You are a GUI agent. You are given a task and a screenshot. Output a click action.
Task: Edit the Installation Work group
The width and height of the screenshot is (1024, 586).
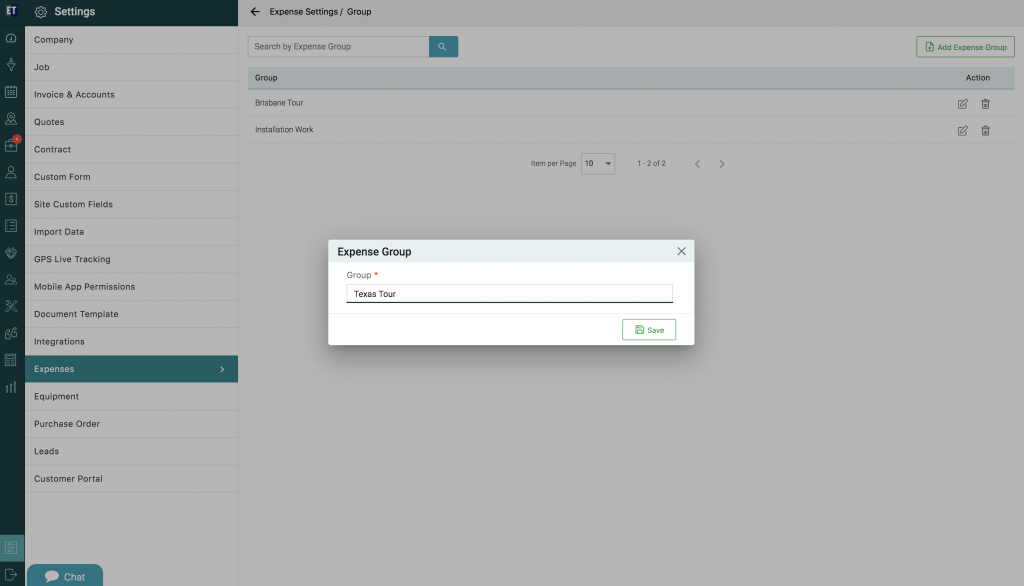click(x=963, y=131)
